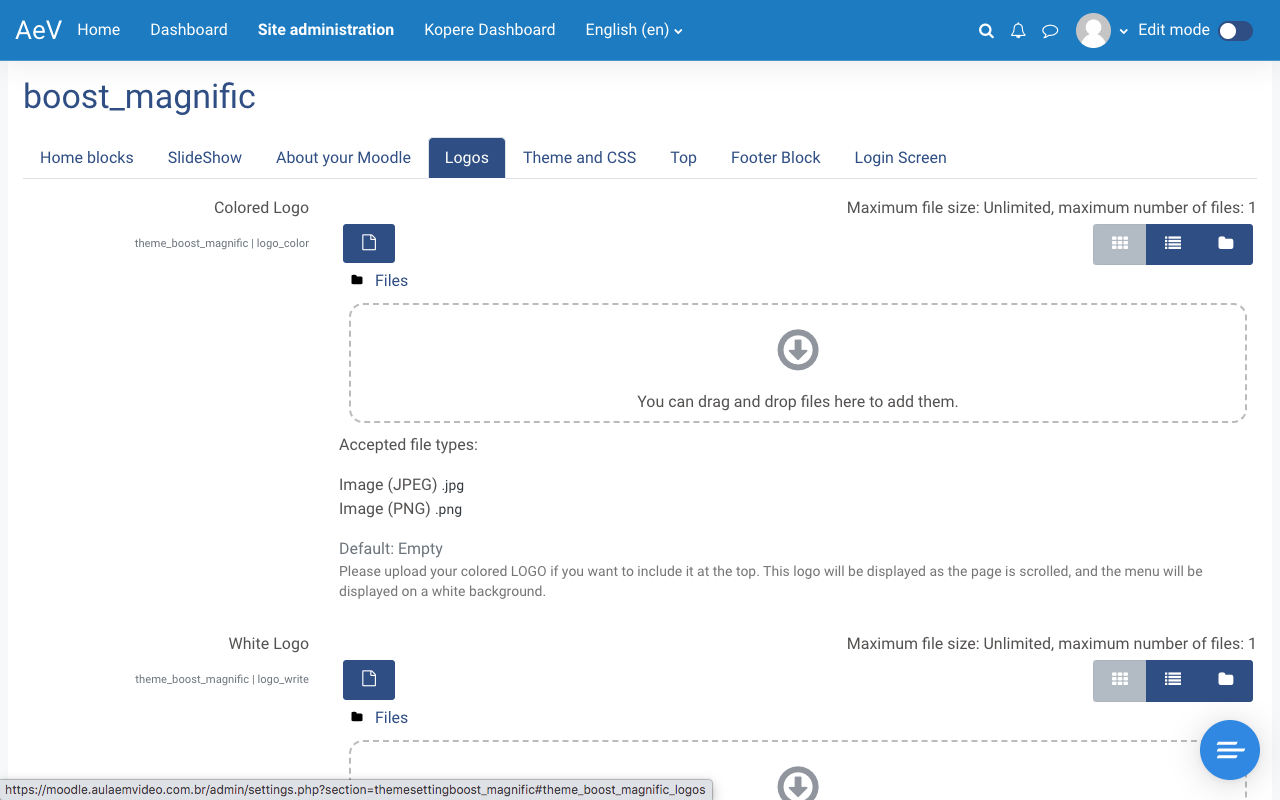Click the Colored Logo drag and drop area
Viewport: 1280px width, 800px height.
(x=797, y=363)
